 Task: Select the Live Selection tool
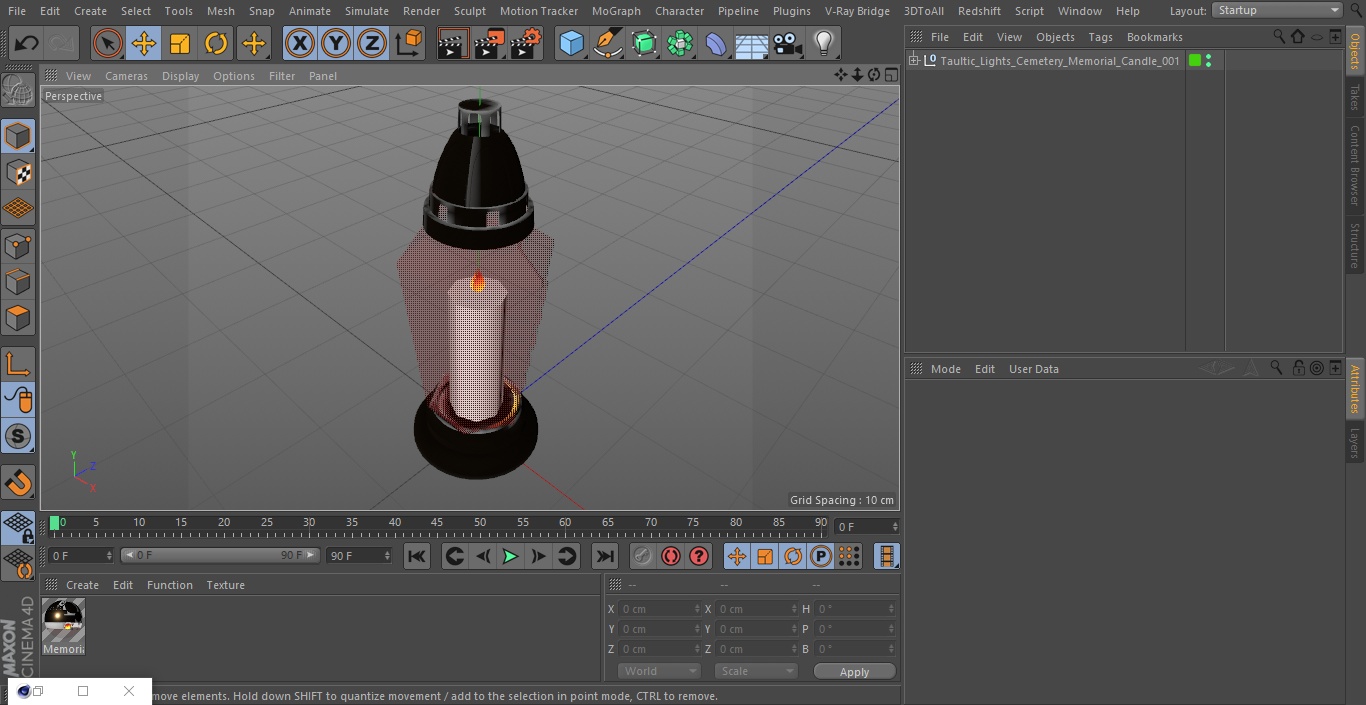(x=108, y=44)
